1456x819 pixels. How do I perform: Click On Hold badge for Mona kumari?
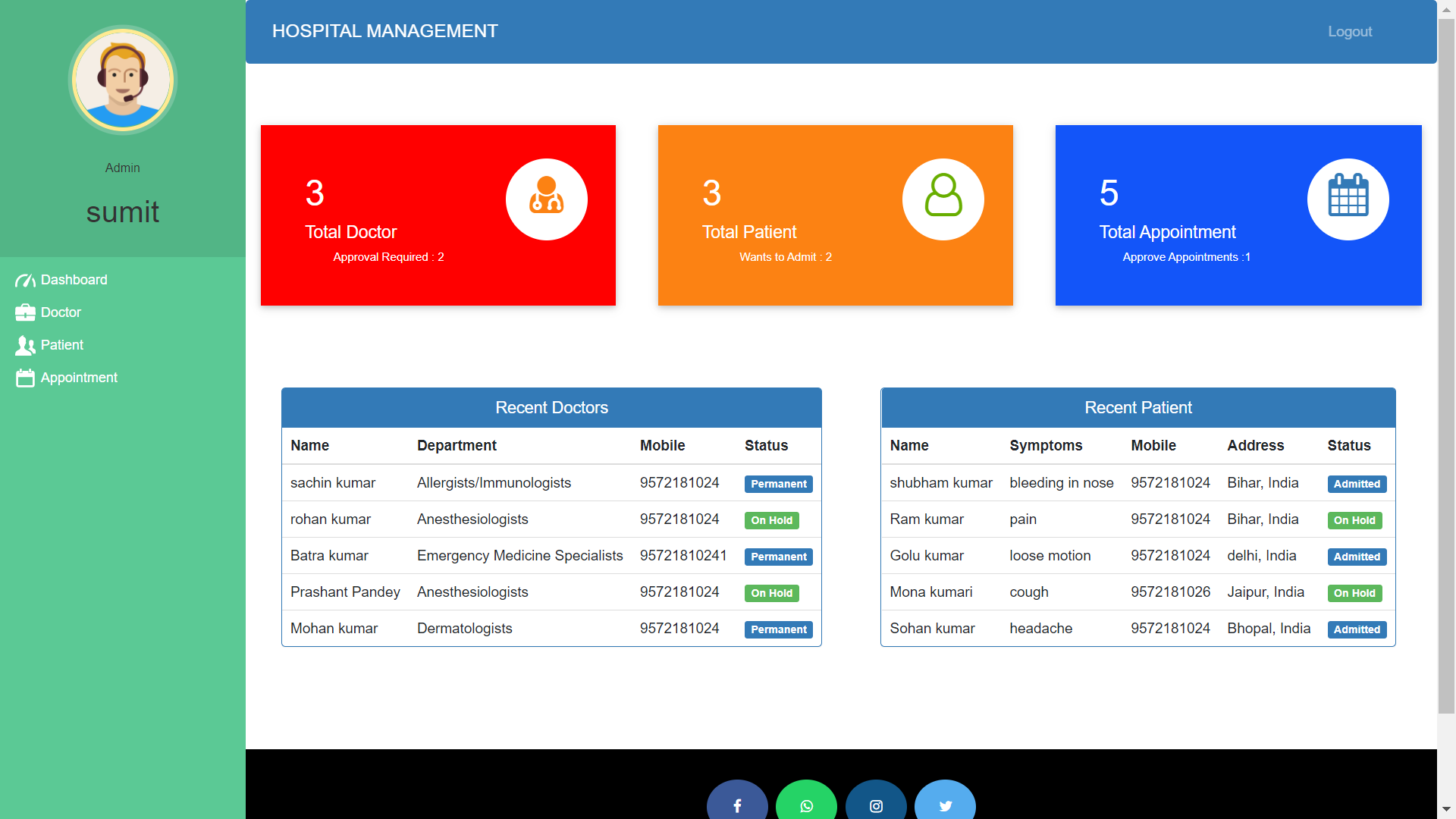1354,593
